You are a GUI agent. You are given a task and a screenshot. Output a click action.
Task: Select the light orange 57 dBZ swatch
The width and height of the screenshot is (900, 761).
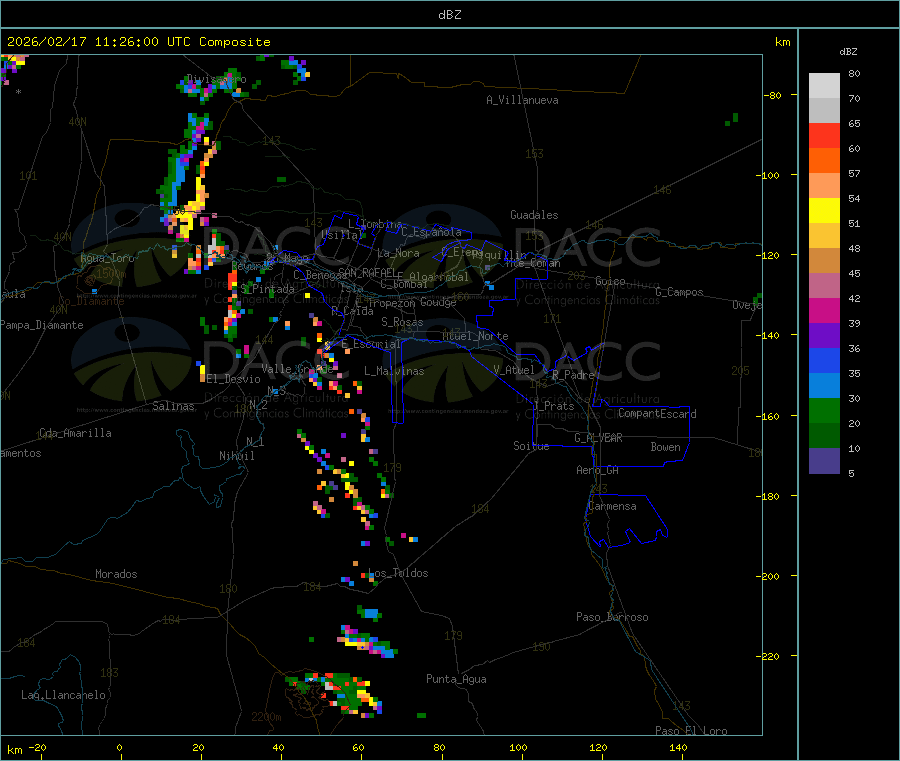pos(824,185)
